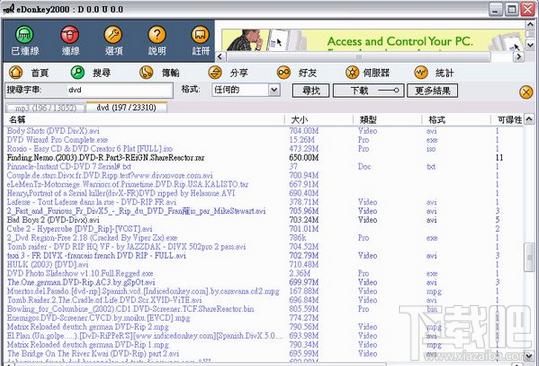Open 選項 options wrench icon

113,35
